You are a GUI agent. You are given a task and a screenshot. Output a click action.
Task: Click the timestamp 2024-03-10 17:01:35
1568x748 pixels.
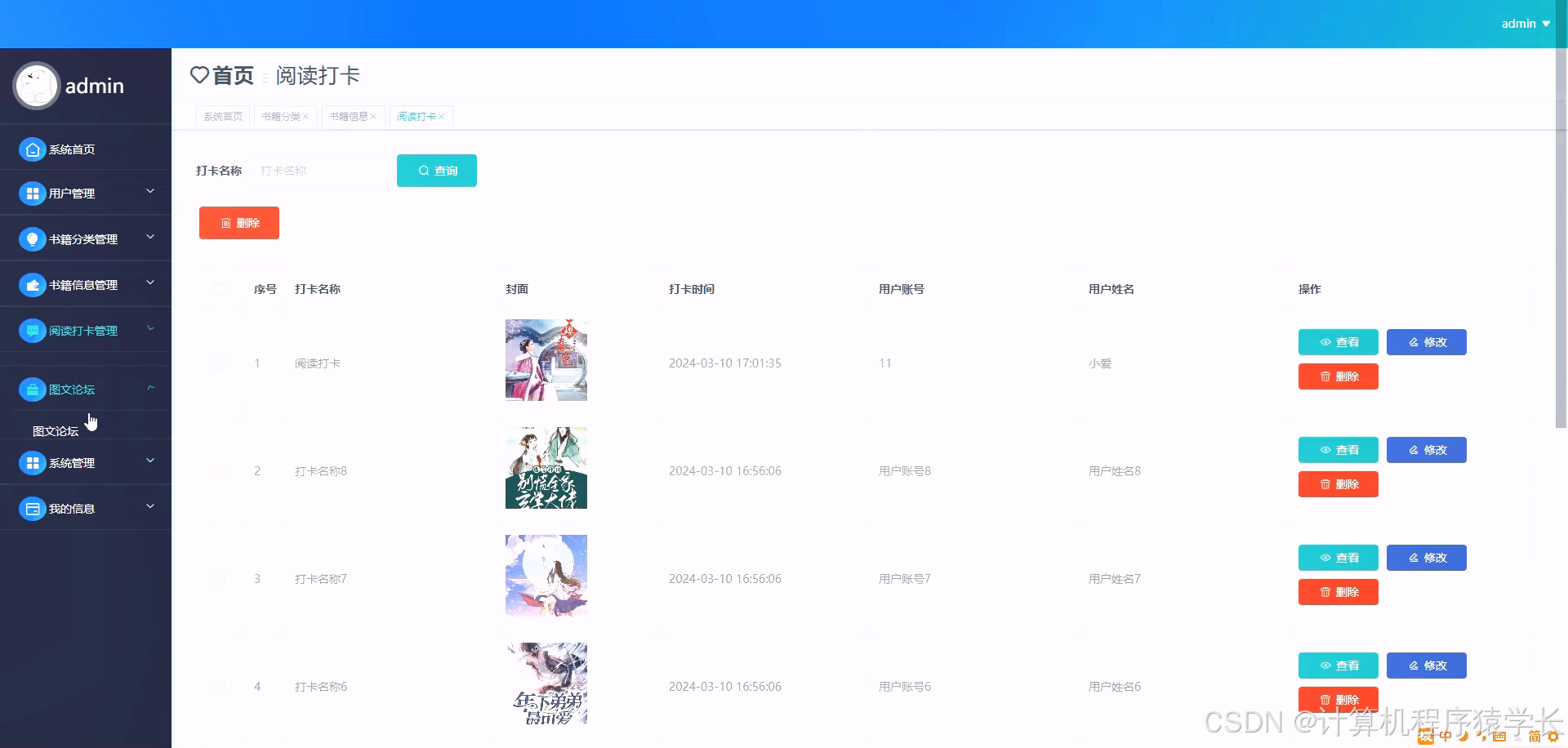tap(724, 363)
